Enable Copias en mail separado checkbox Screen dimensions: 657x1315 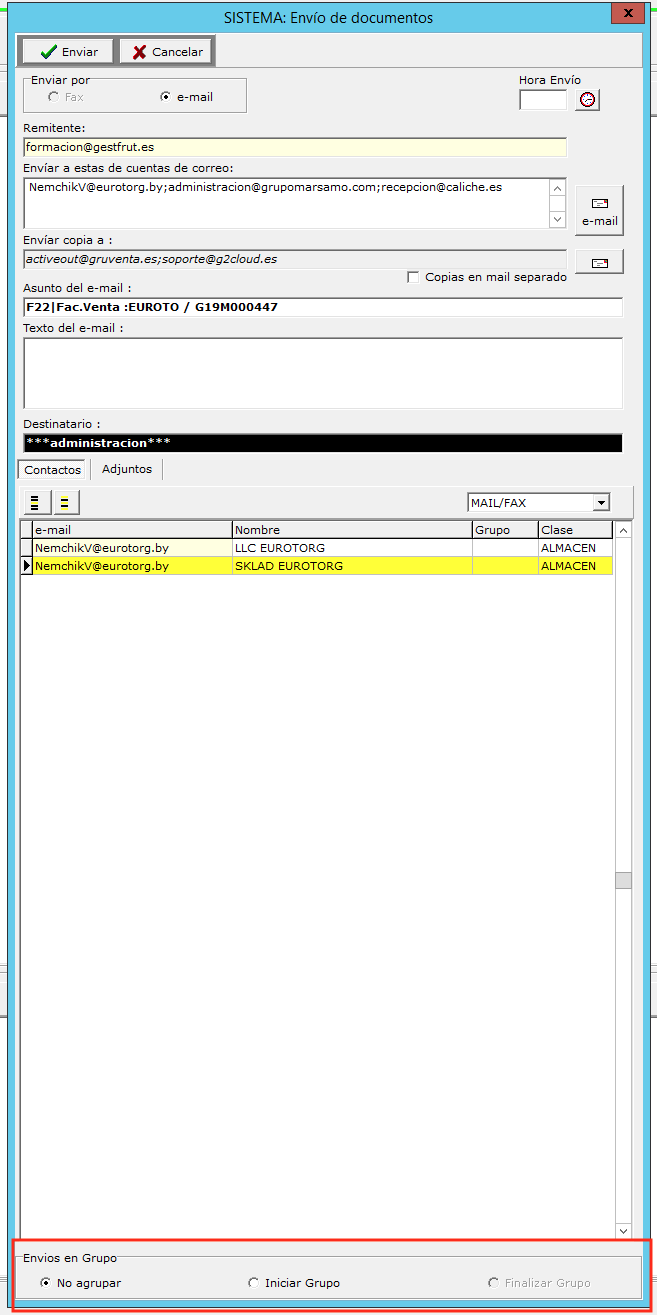coord(413,277)
